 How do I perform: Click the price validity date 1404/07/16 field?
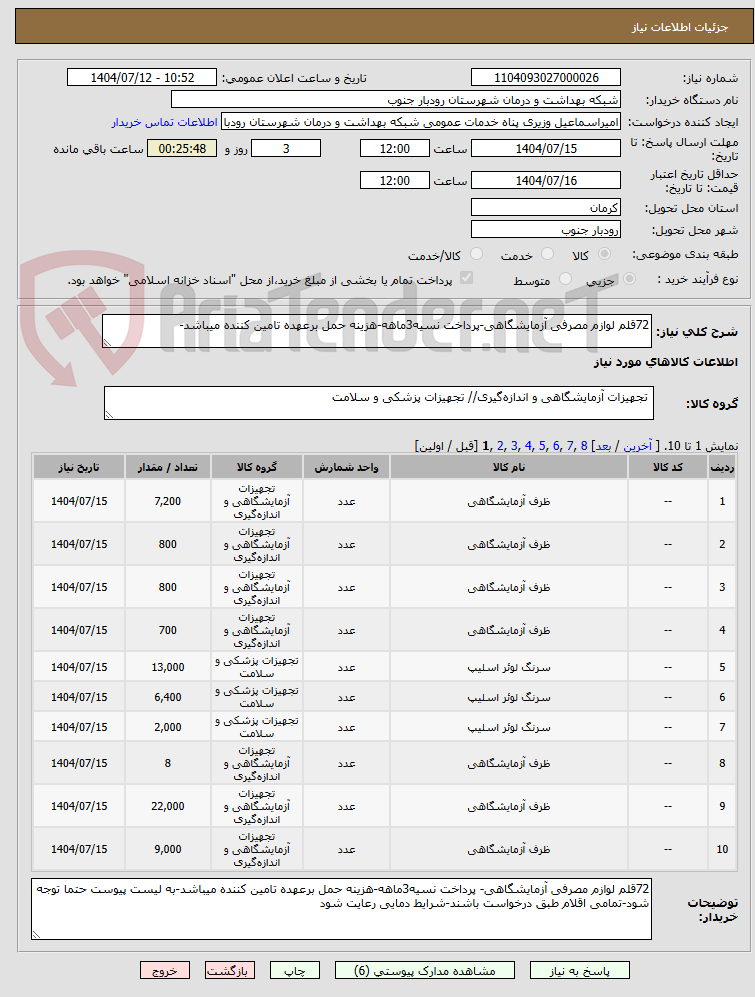(x=546, y=181)
